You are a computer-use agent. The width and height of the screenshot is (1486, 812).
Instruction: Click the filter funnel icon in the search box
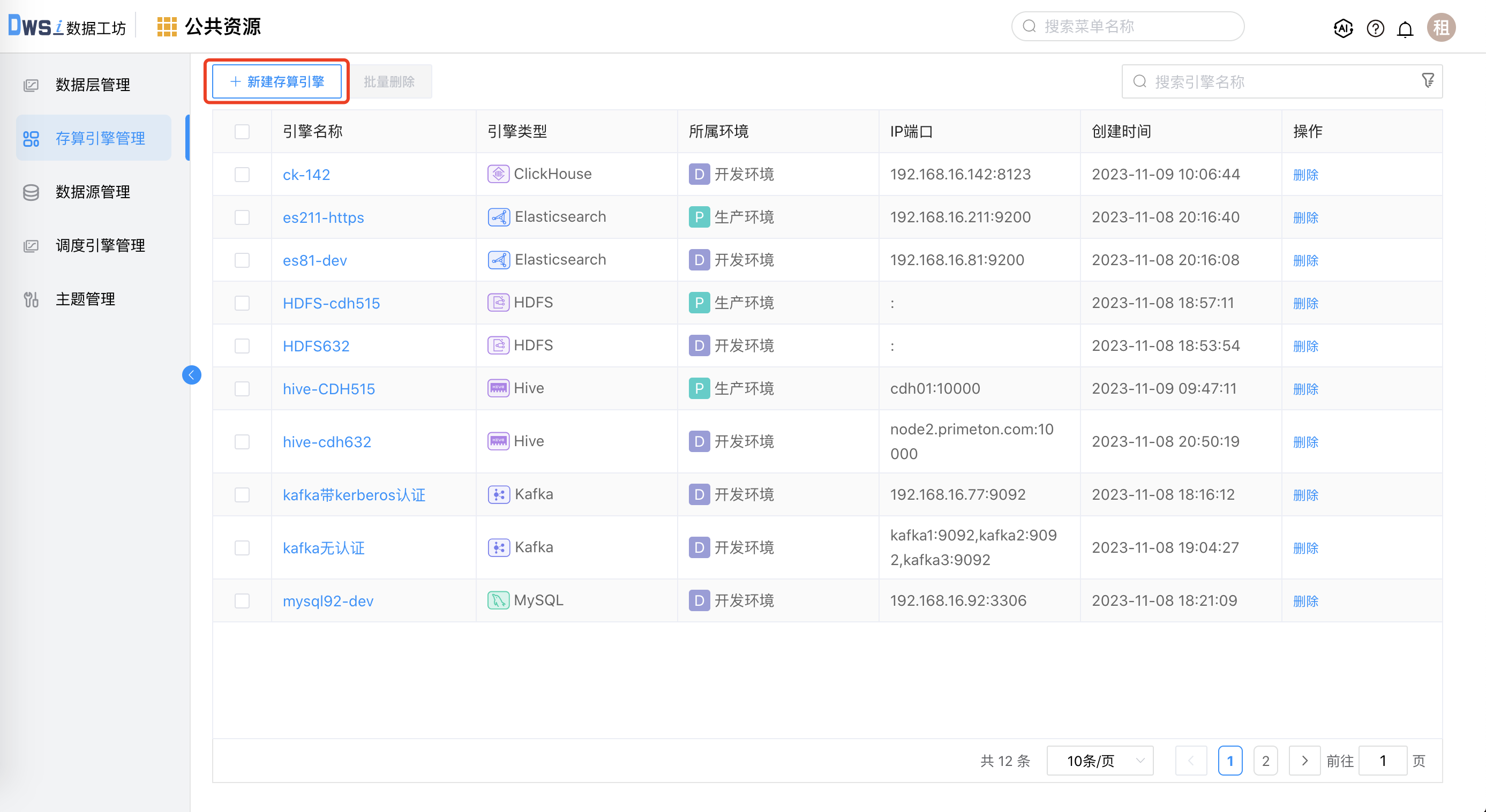click(1428, 81)
